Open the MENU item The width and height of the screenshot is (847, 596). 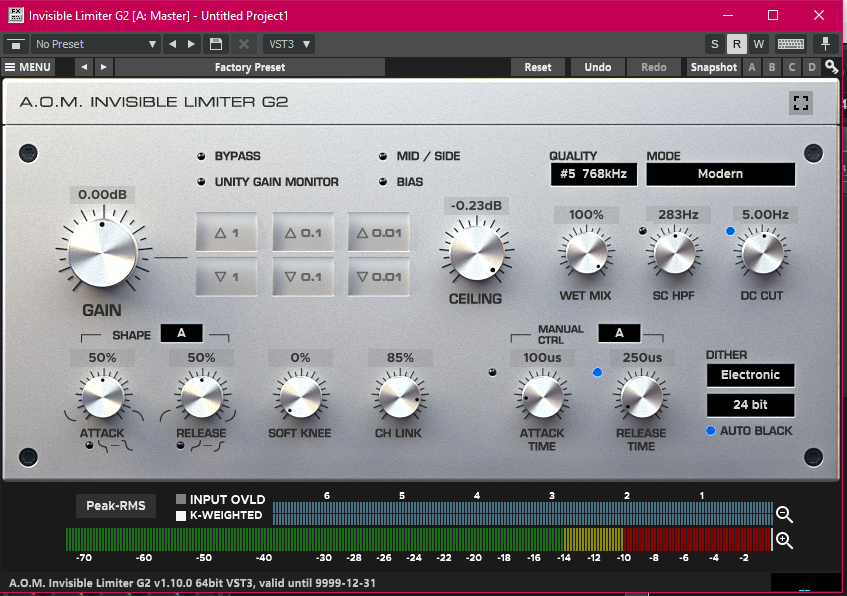28,67
